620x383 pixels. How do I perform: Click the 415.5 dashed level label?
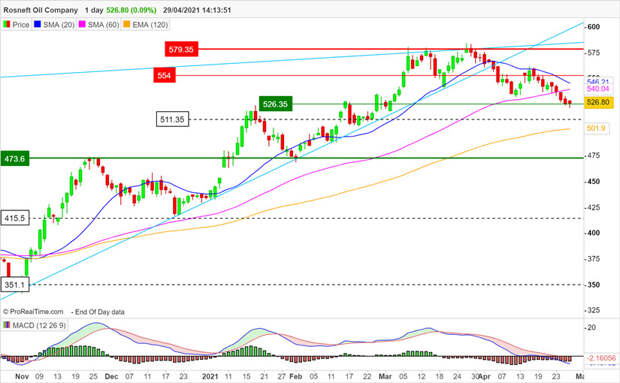15,218
